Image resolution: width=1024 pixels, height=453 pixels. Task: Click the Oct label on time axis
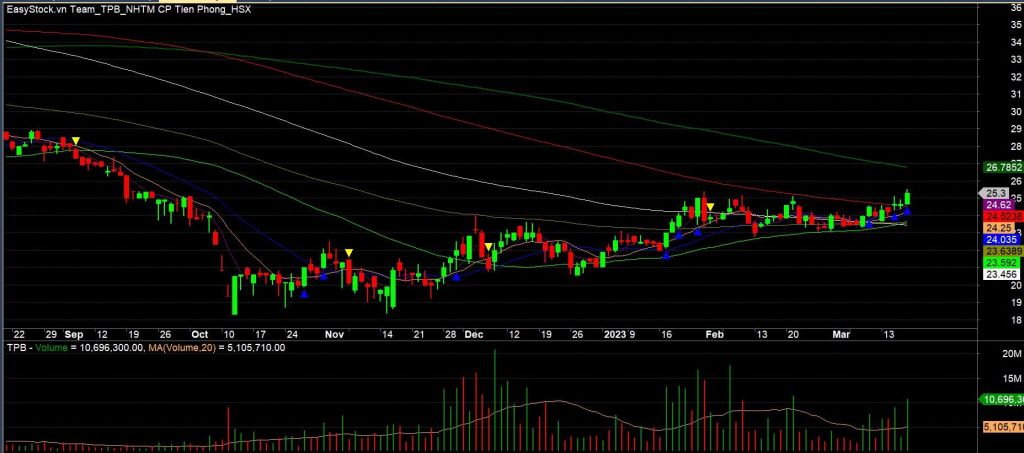click(x=200, y=335)
